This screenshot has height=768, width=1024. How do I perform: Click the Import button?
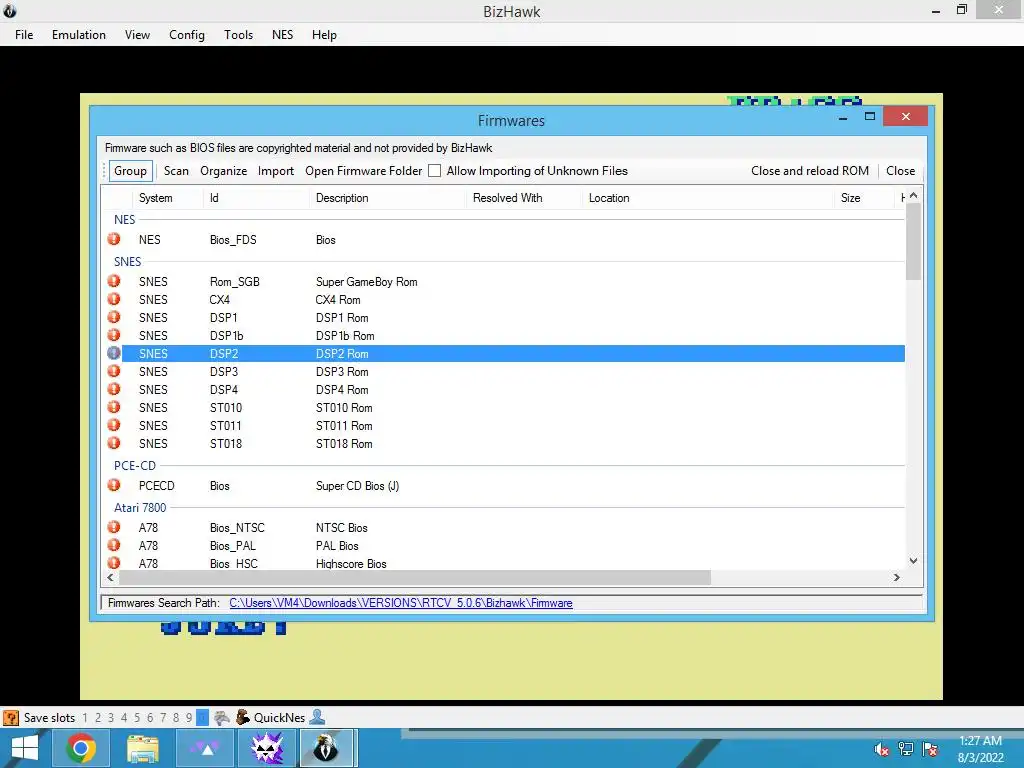pos(276,170)
